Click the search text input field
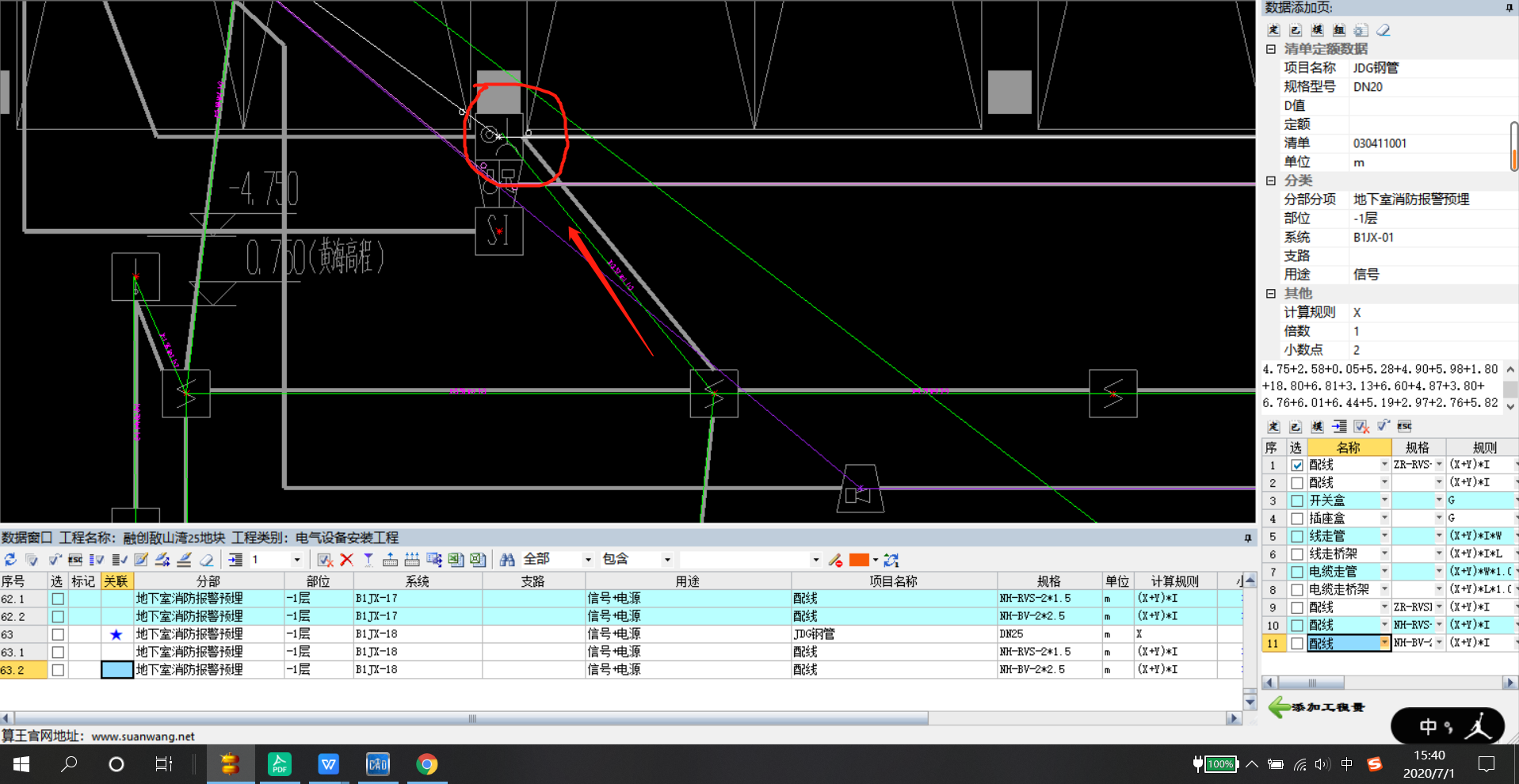 [745, 560]
